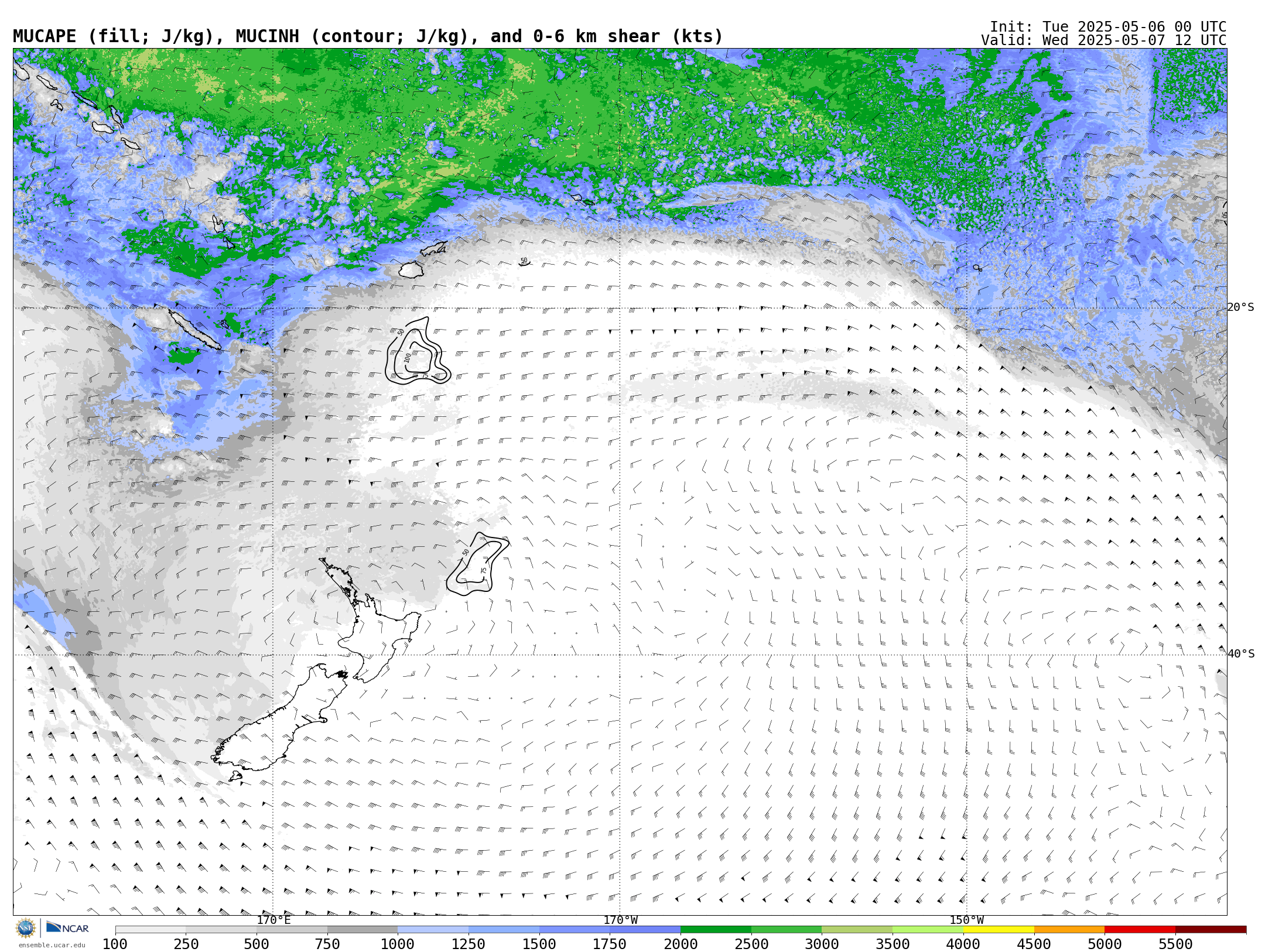Pick the medium green 2500-3000 colorbar segment
The width and height of the screenshot is (1265, 952).
click(787, 930)
